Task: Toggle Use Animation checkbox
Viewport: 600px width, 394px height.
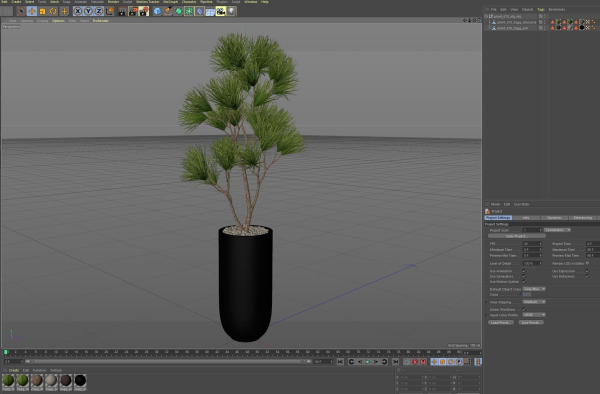Action: [x=524, y=271]
